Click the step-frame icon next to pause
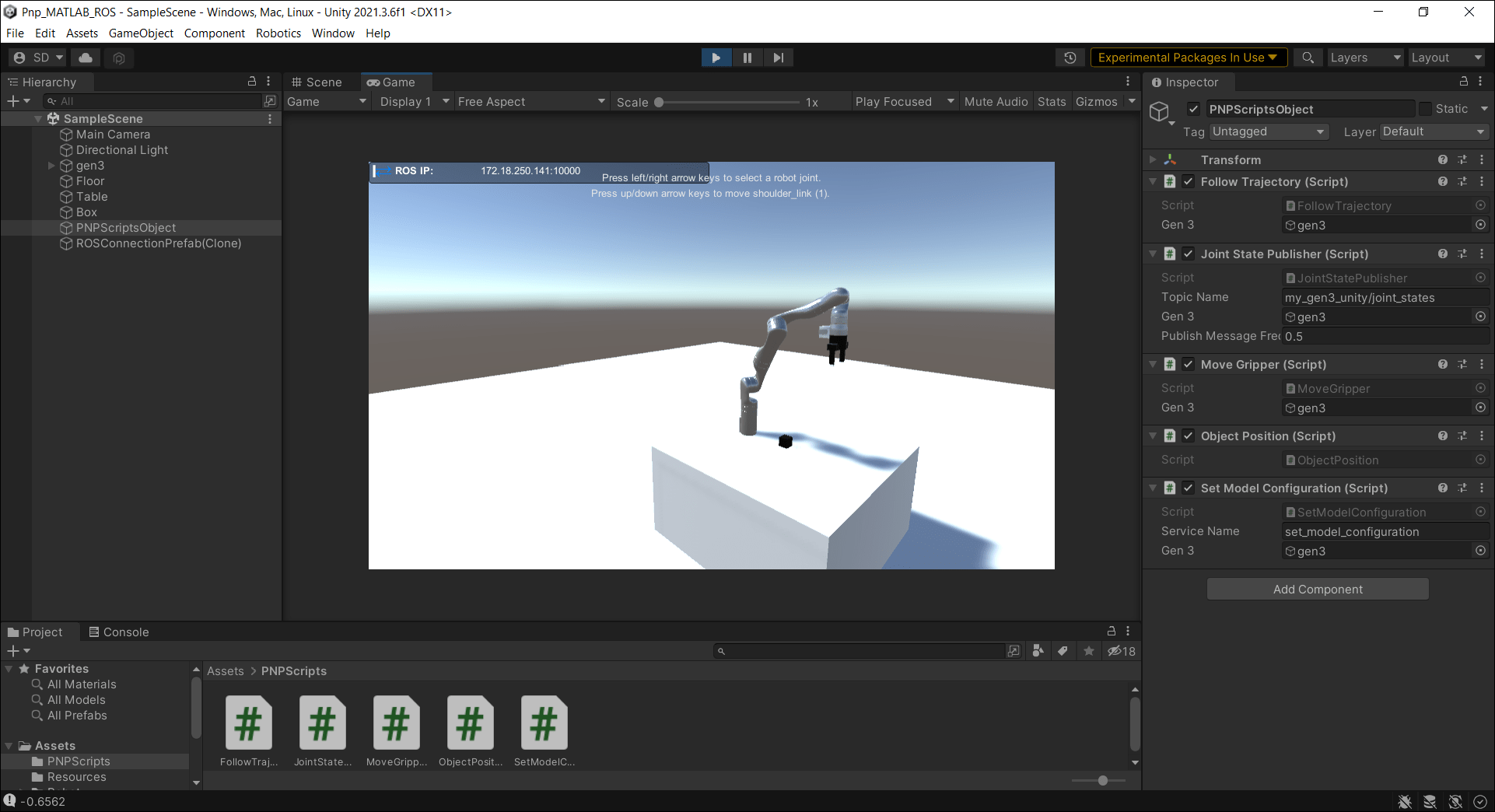The height and width of the screenshot is (812, 1495). tap(777, 57)
